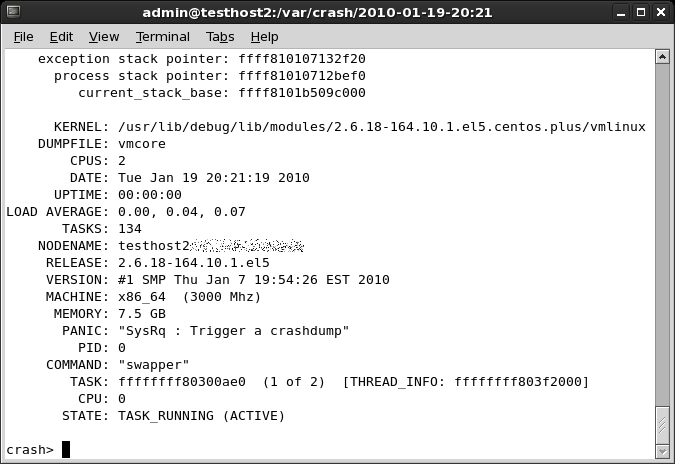Viewport: 675px width, 464px height.
Task: Open the Terminal menu
Action: coord(163,37)
